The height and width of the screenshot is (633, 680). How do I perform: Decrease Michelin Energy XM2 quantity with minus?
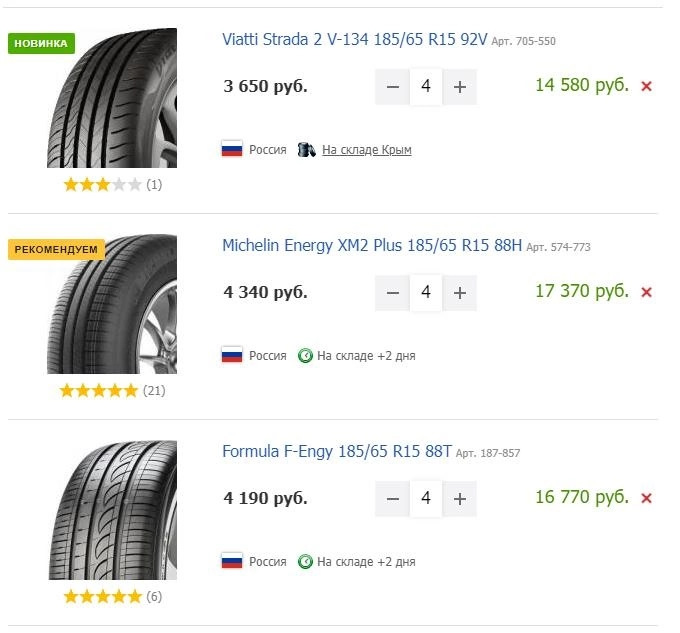[x=392, y=293]
